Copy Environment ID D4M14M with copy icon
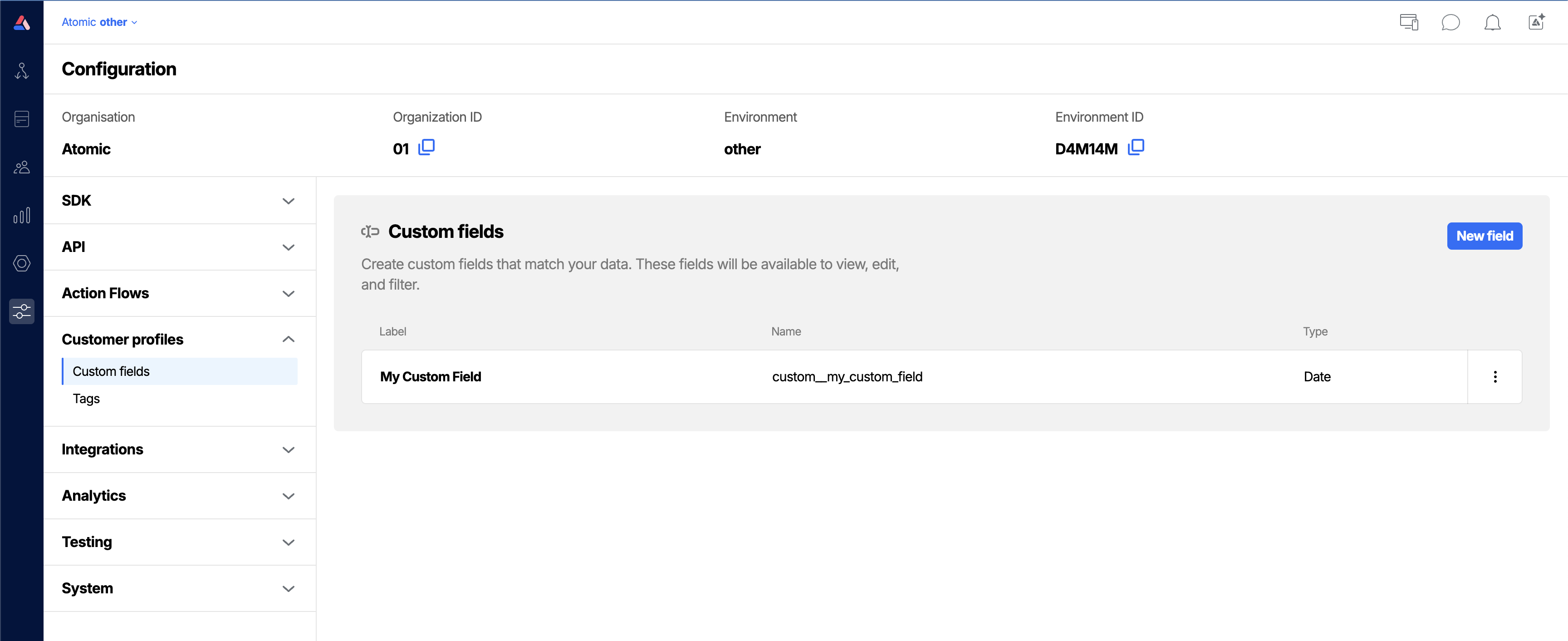 [x=1136, y=148]
